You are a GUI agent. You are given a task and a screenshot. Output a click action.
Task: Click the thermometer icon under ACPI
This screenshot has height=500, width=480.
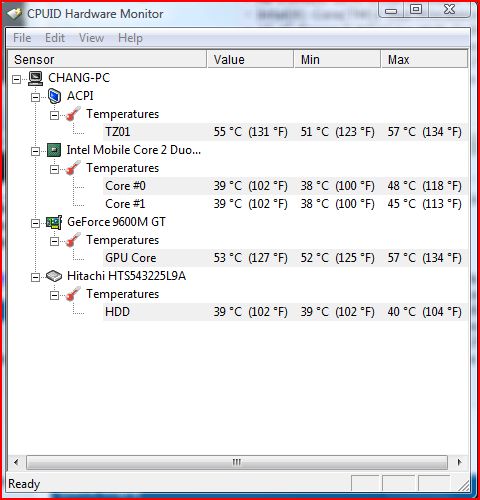[73, 114]
